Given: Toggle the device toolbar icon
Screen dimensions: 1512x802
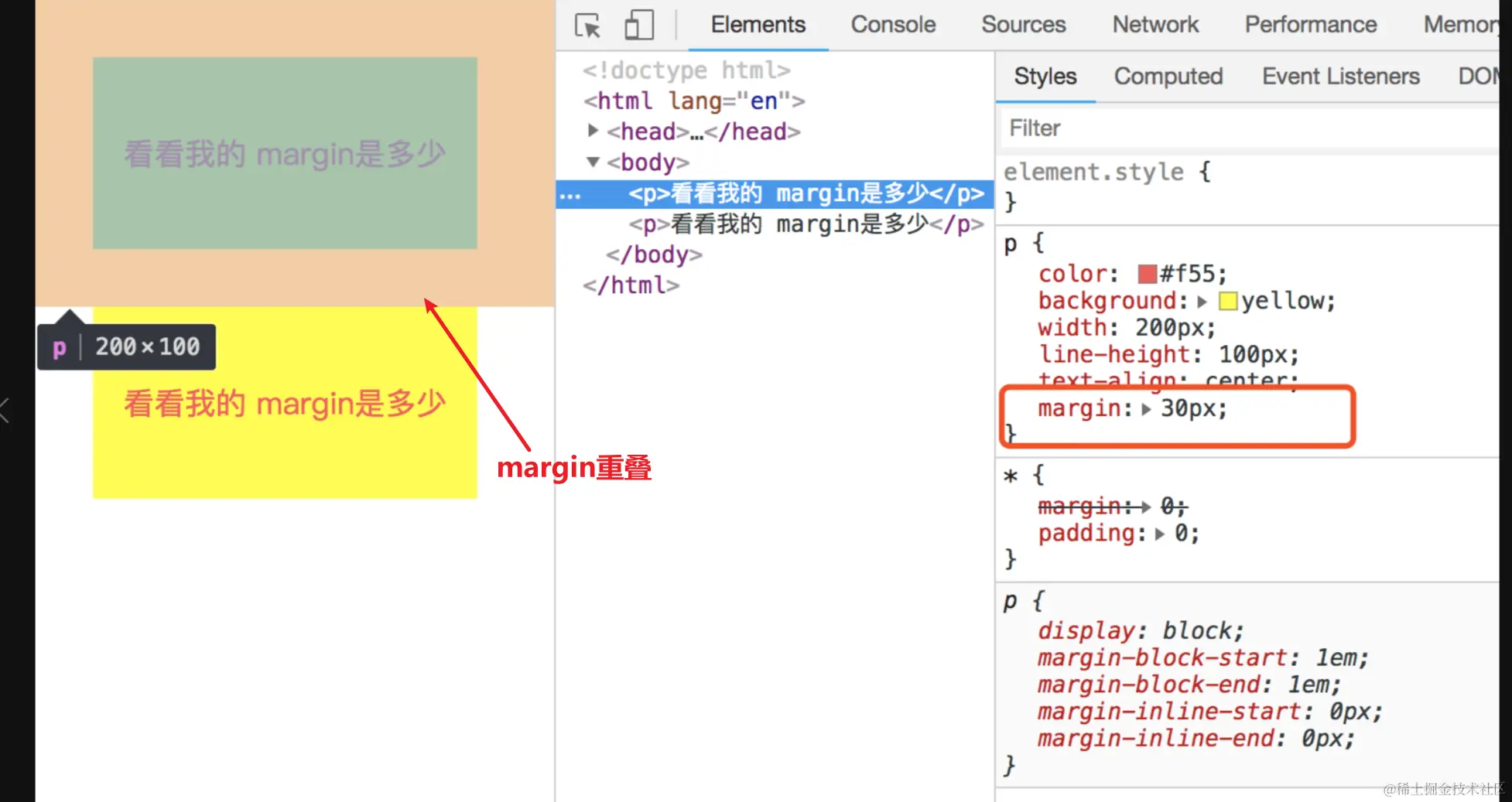Looking at the screenshot, I should click(639, 25).
